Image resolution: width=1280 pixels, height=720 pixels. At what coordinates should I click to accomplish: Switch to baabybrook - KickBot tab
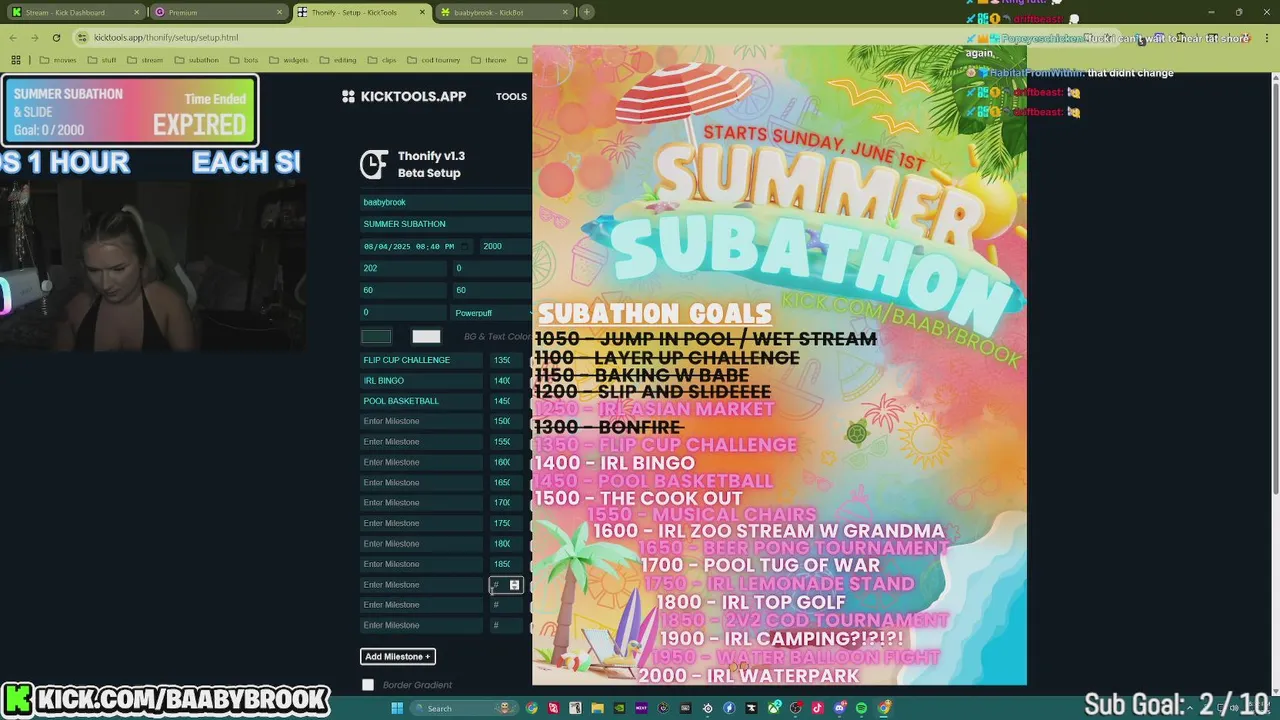click(x=505, y=12)
